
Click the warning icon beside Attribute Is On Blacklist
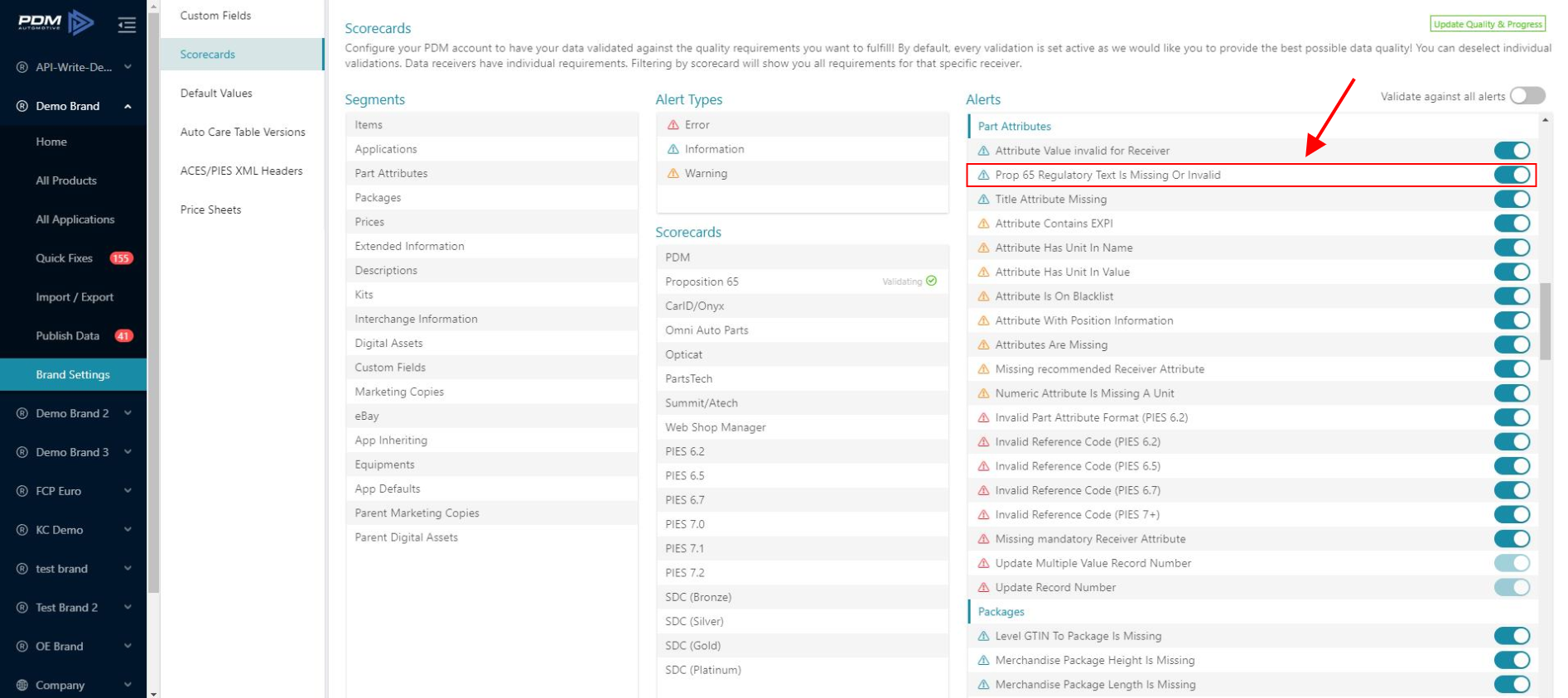pos(984,296)
